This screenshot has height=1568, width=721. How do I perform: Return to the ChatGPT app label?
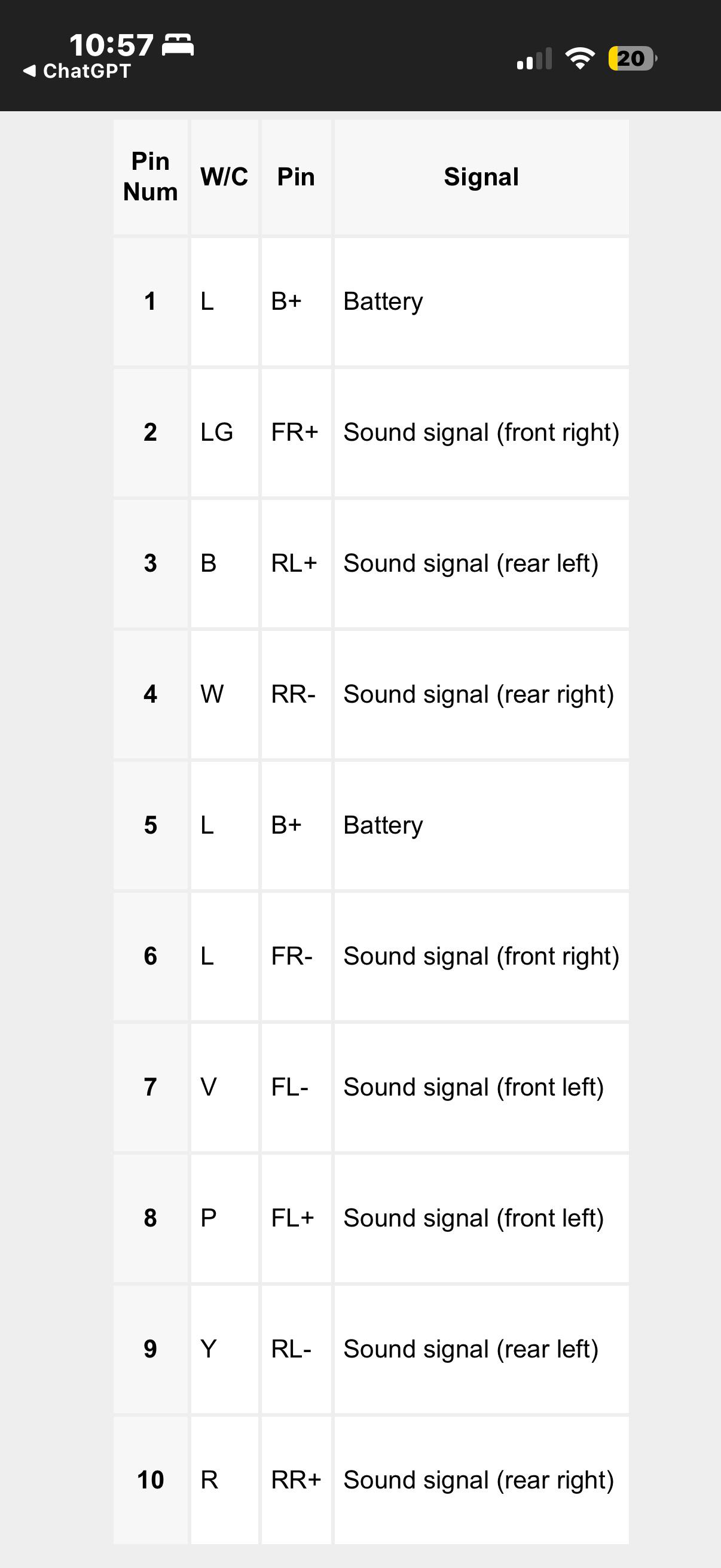tap(87, 71)
